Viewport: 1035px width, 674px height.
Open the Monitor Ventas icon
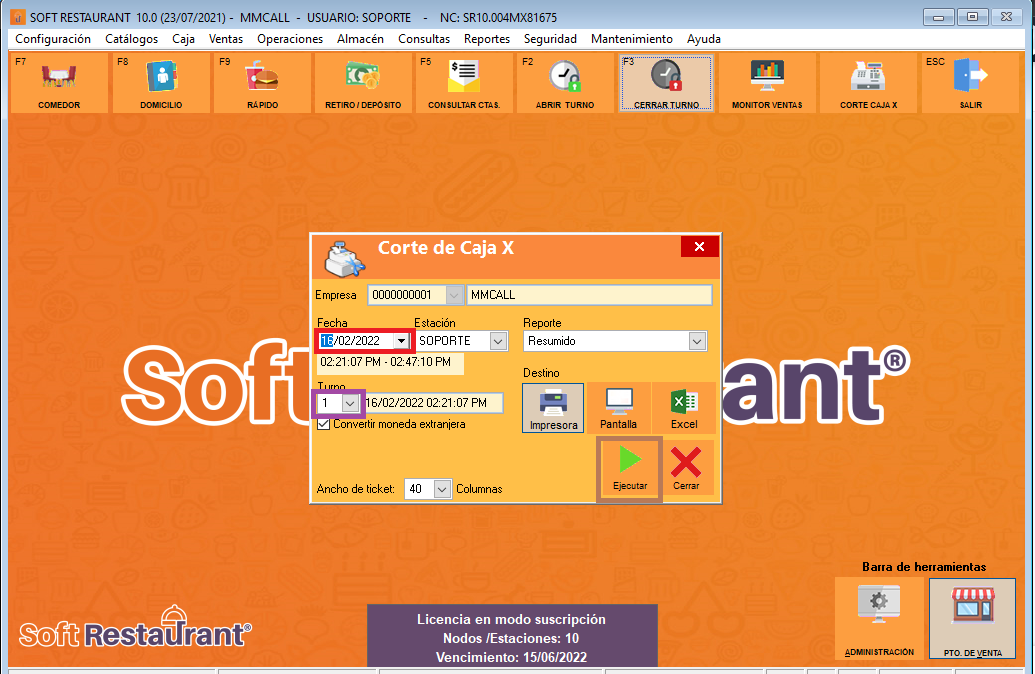tap(767, 82)
